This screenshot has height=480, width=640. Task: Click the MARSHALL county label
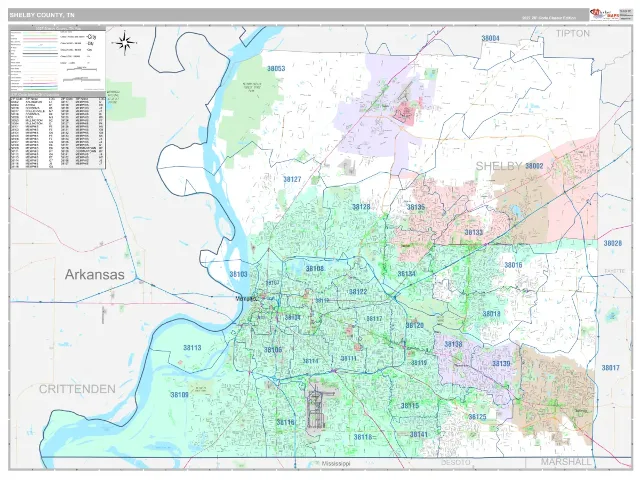pos(566,462)
